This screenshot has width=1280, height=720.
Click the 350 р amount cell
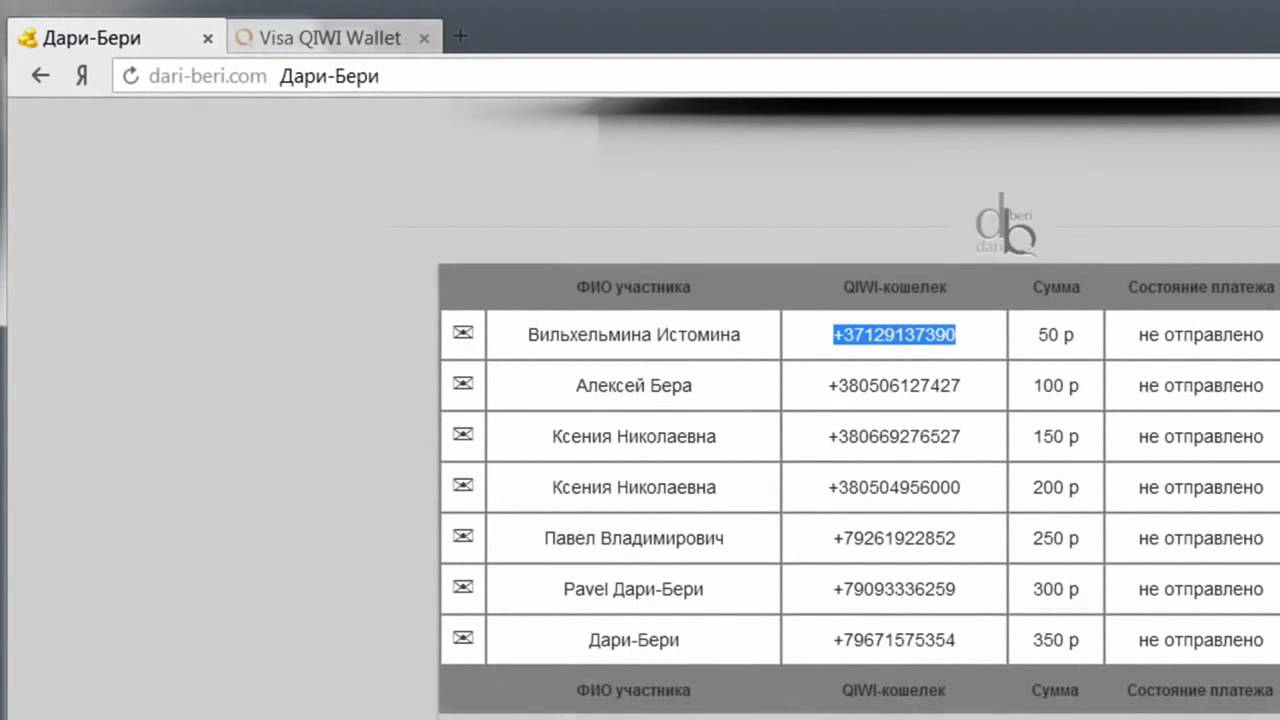tap(1056, 641)
